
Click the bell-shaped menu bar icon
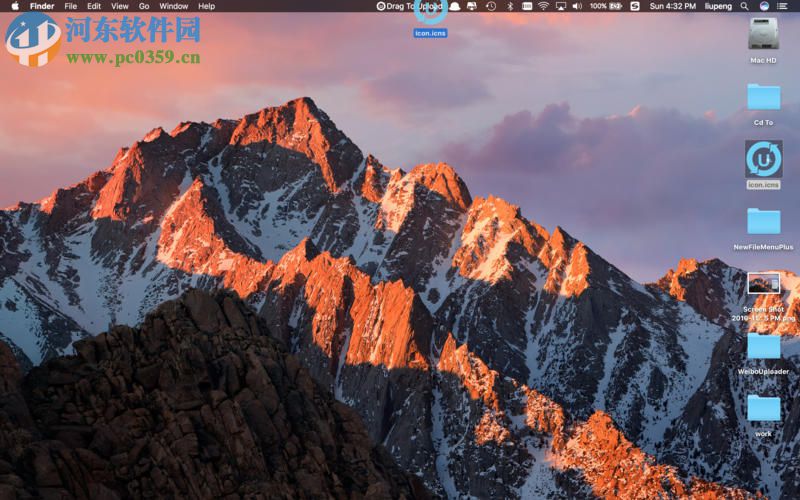point(454,6)
